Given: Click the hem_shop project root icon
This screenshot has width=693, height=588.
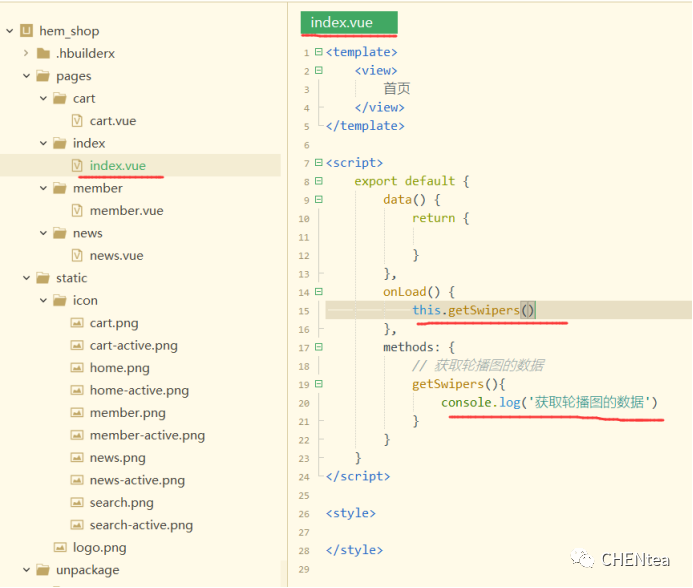Looking at the screenshot, I should coord(27,31).
